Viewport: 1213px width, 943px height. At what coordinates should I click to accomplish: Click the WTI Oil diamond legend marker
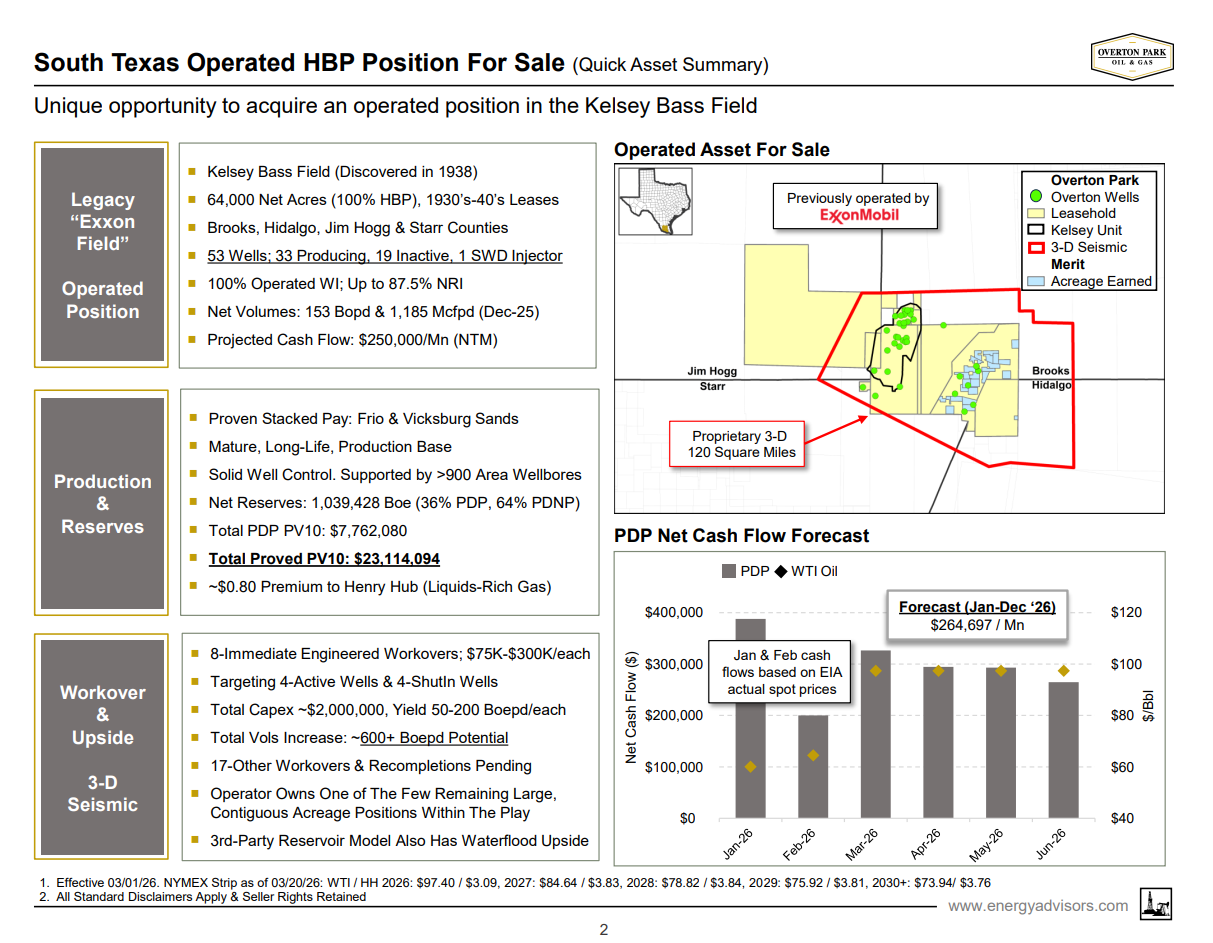pos(781,572)
